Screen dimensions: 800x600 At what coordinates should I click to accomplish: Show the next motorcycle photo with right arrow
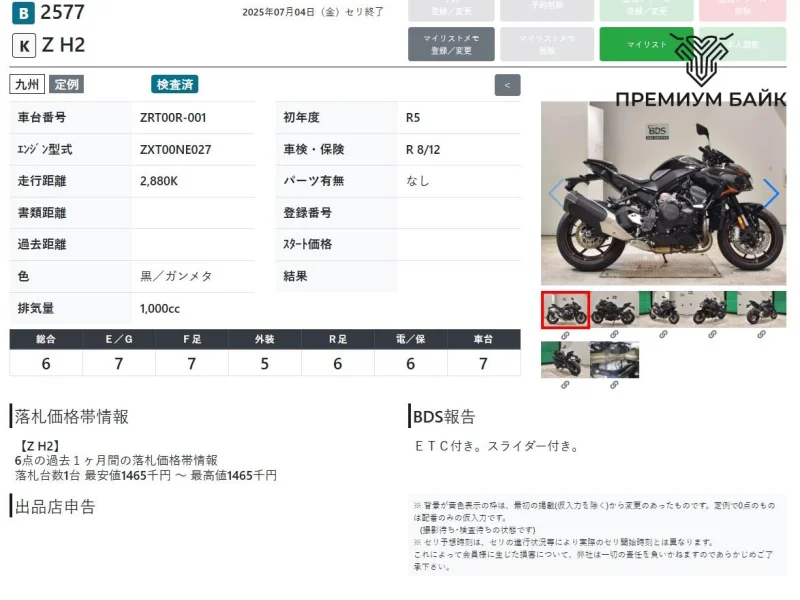pos(770,193)
